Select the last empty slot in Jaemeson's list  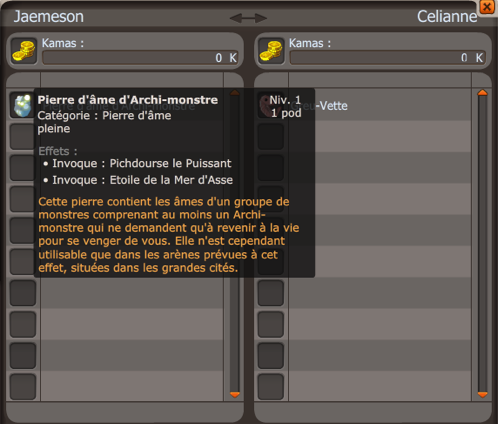pyautogui.click(x=23, y=387)
